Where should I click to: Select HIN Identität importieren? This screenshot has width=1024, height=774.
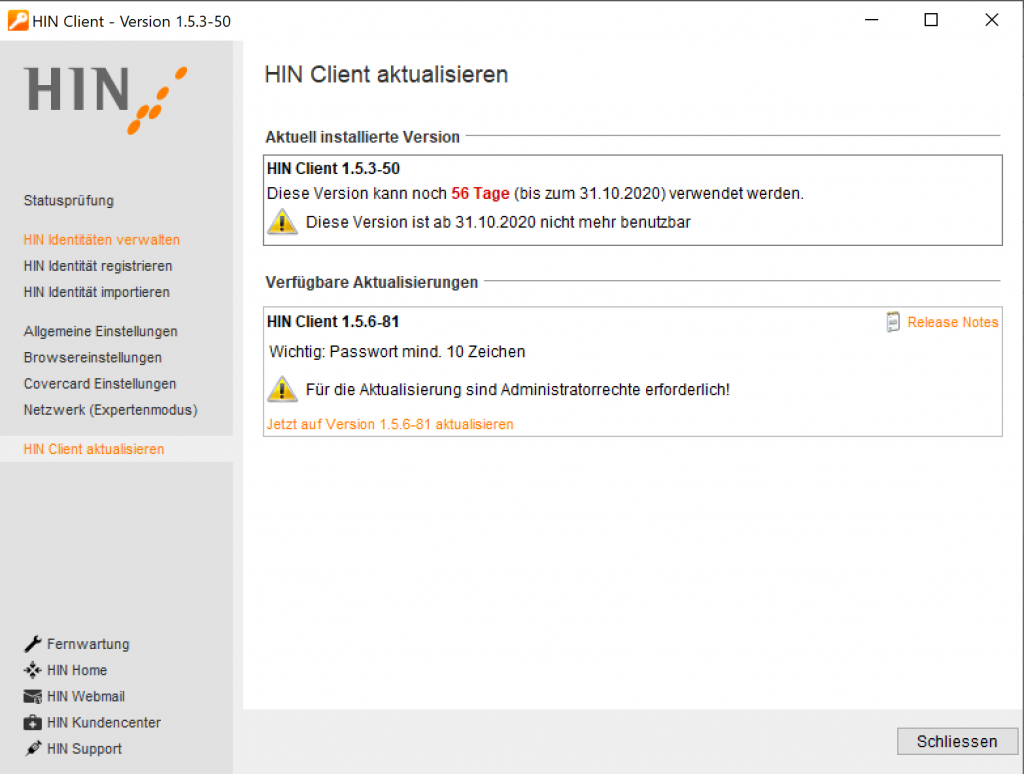point(97,292)
